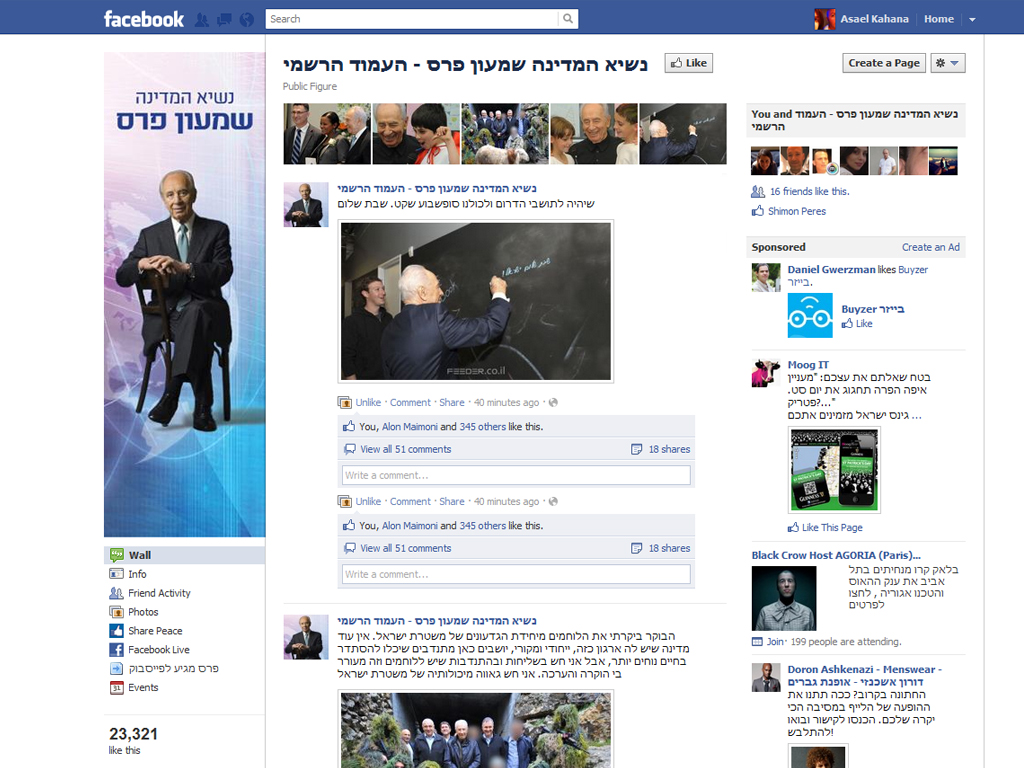Open the messages icon in the top bar

[x=224, y=20]
